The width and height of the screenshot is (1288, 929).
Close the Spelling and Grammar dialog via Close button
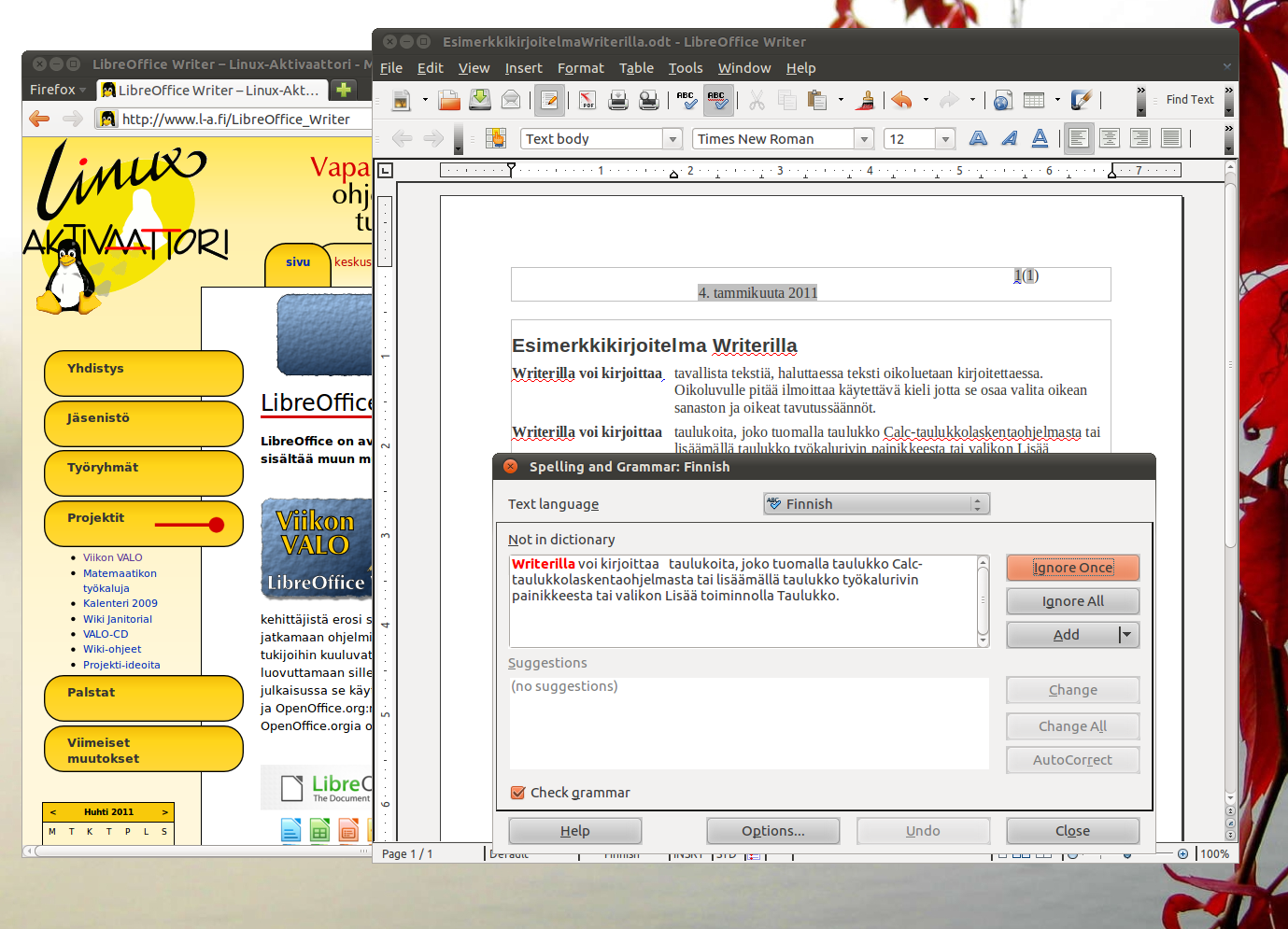point(1072,831)
